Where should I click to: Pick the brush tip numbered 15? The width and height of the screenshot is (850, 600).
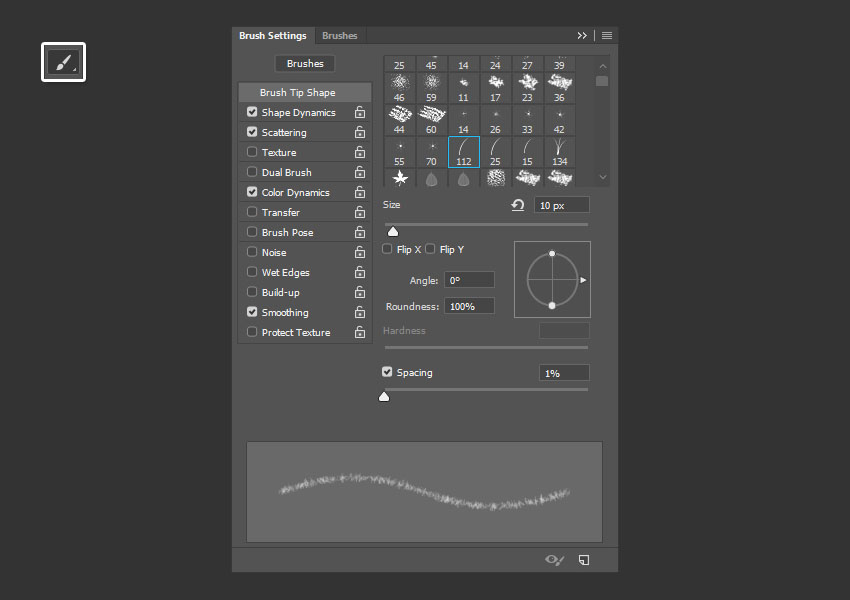(x=527, y=152)
